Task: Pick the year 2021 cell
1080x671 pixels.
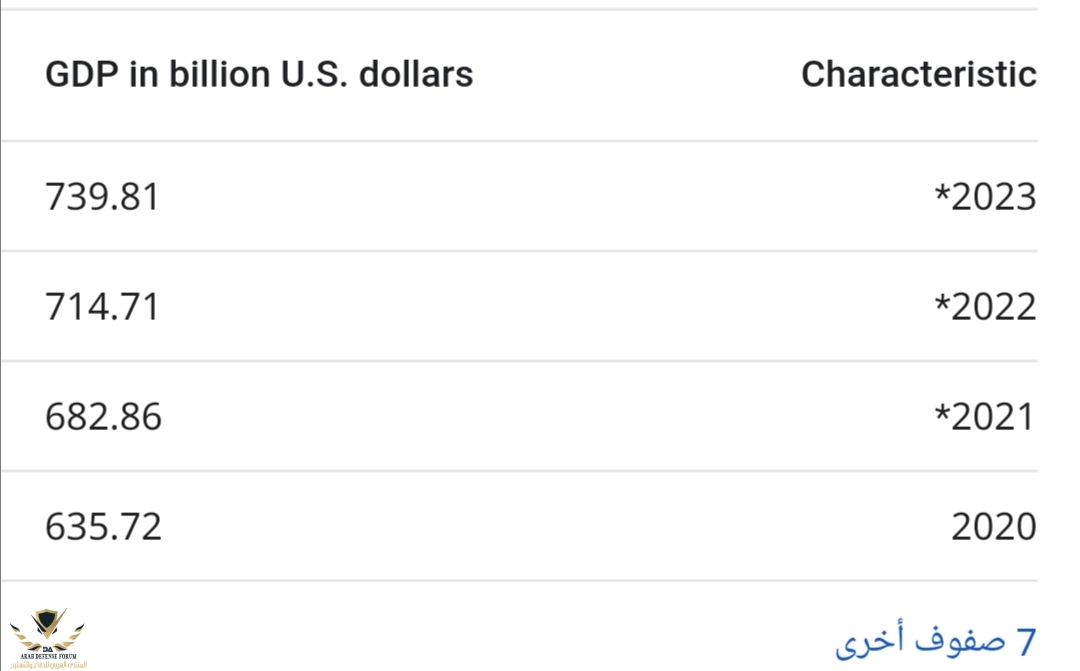Action: point(993,417)
